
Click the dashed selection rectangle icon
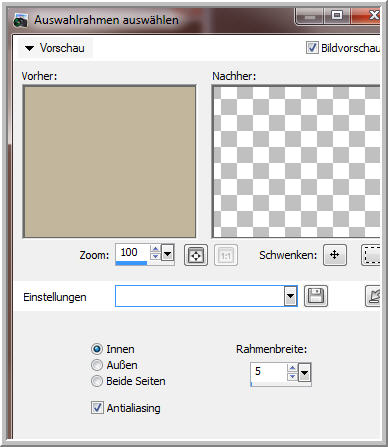coord(371,255)
